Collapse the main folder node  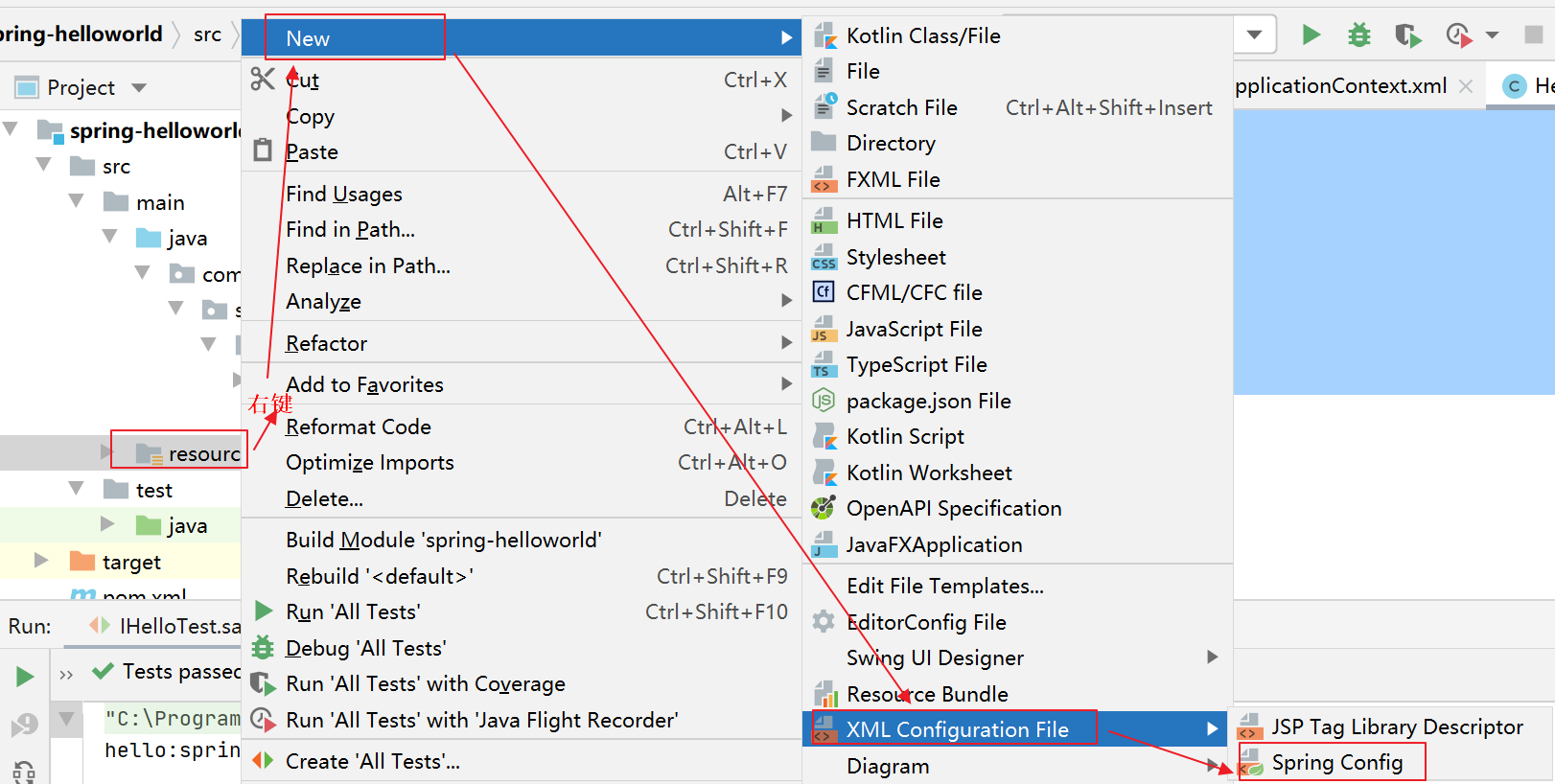click(x=77, y=200)
